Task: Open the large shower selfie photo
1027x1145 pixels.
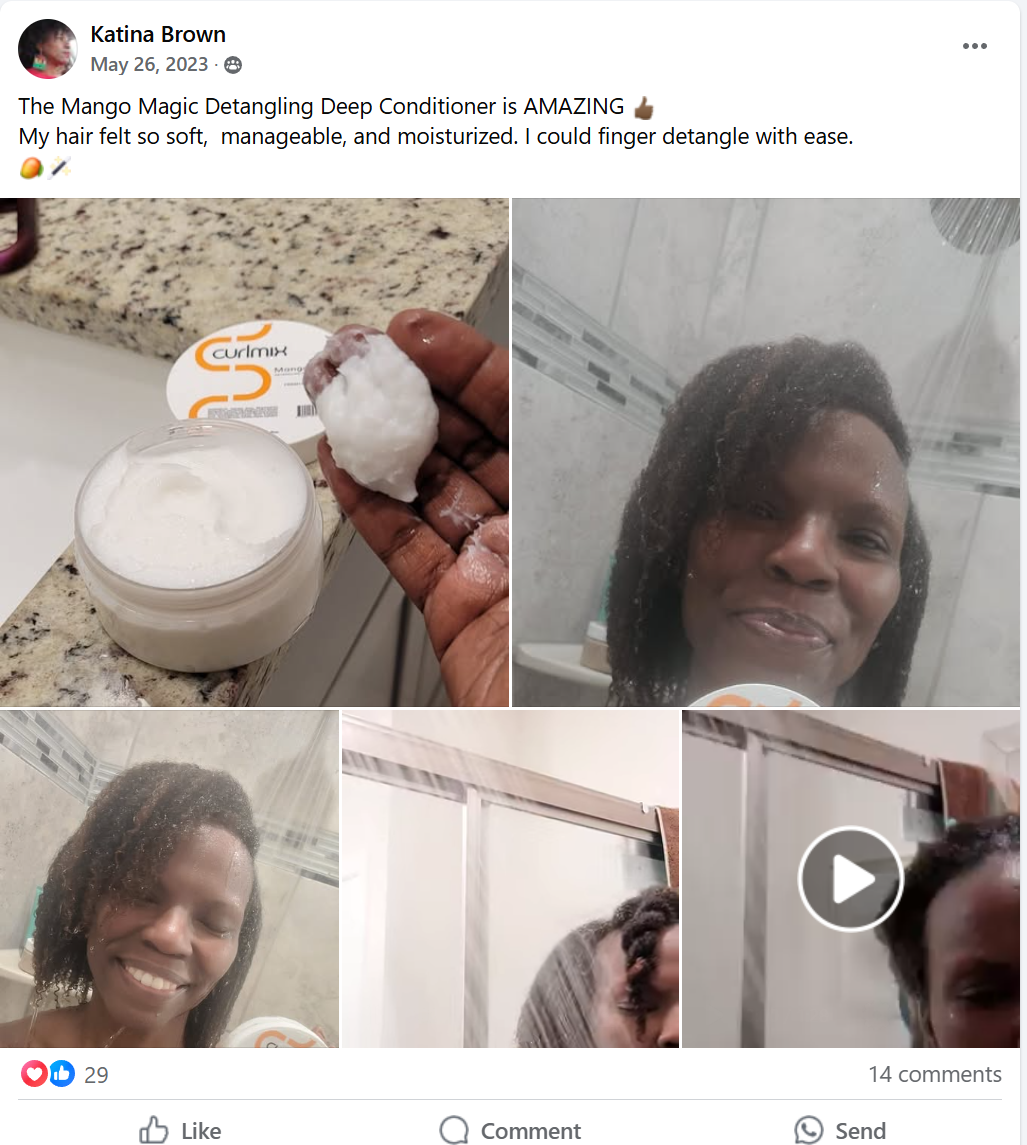Action: click(766, 452)
